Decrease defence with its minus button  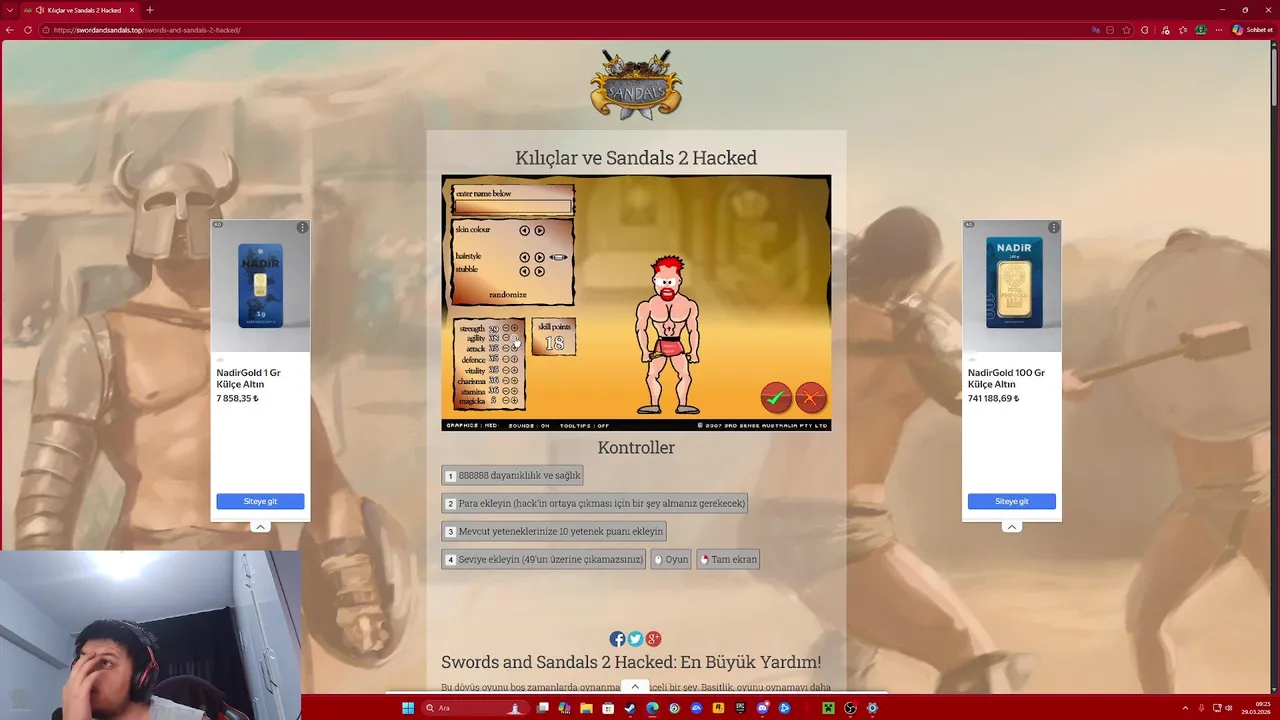506,360
